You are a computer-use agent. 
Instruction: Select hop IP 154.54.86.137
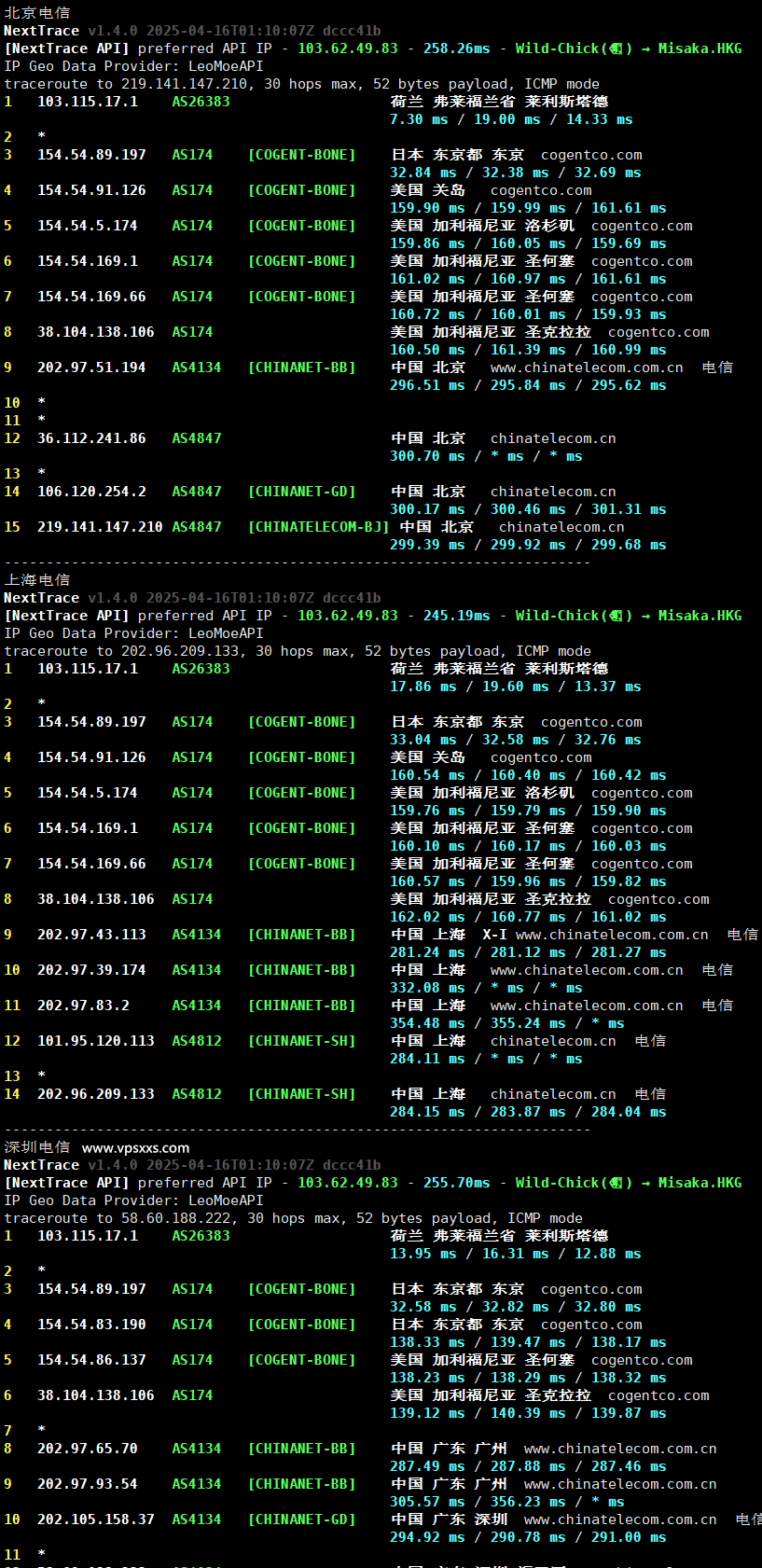point(91,1360)
